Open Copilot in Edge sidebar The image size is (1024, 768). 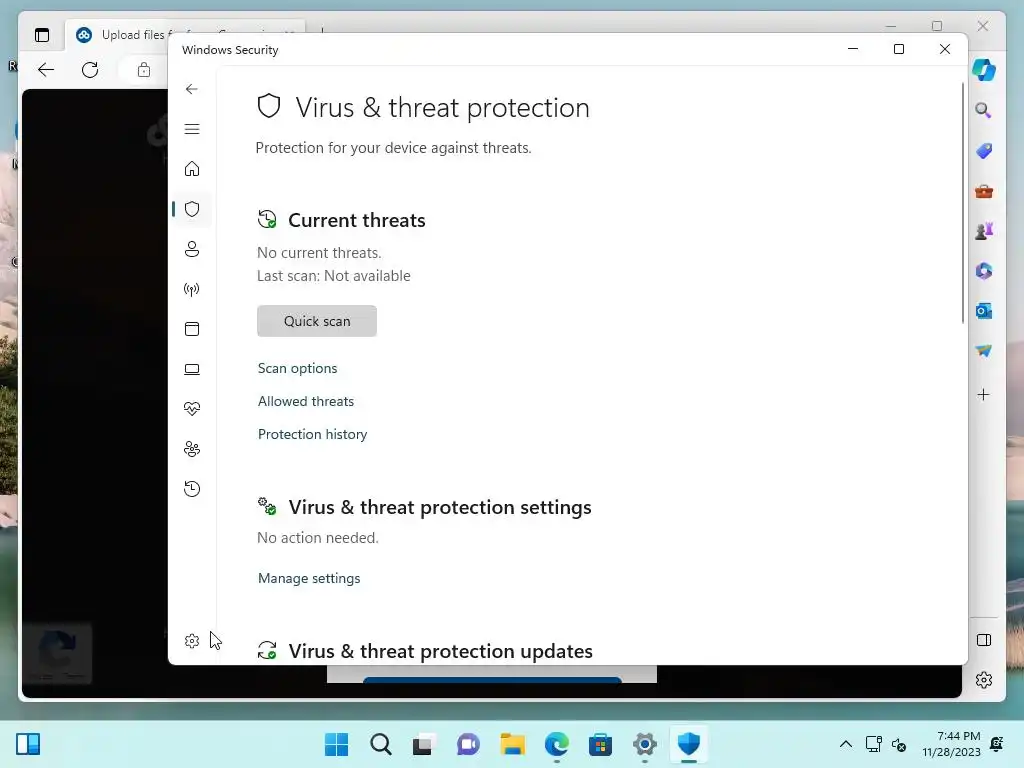[984, 69]
